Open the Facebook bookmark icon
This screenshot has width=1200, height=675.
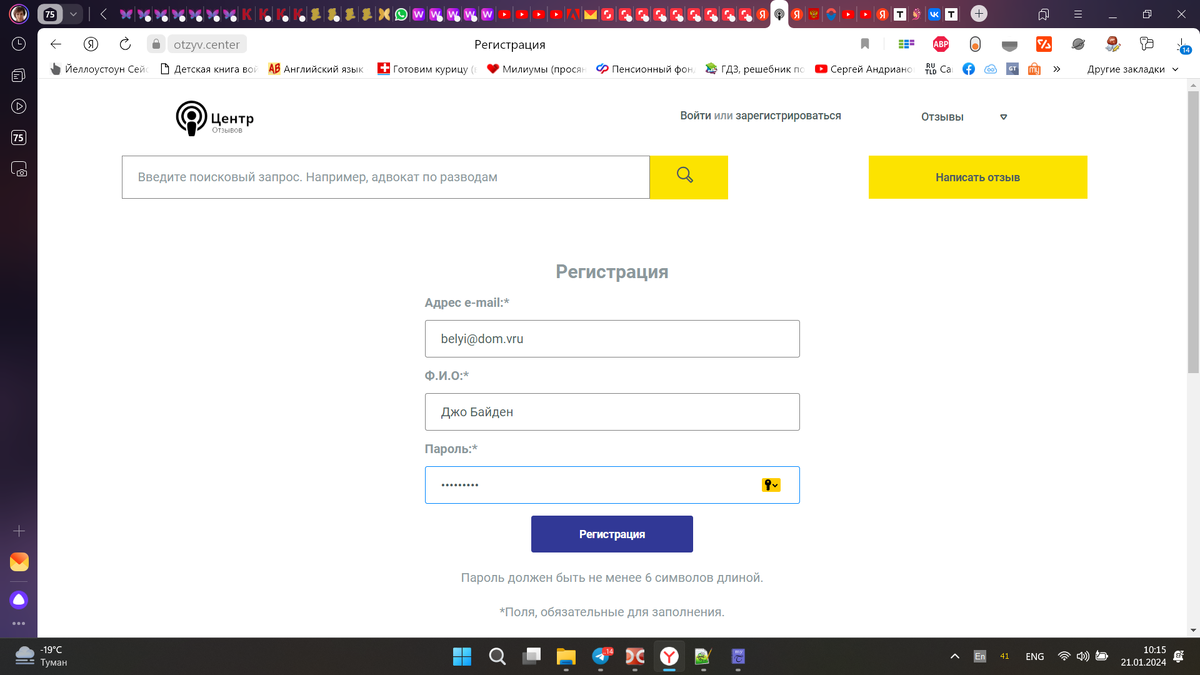(x=968, y=69)
